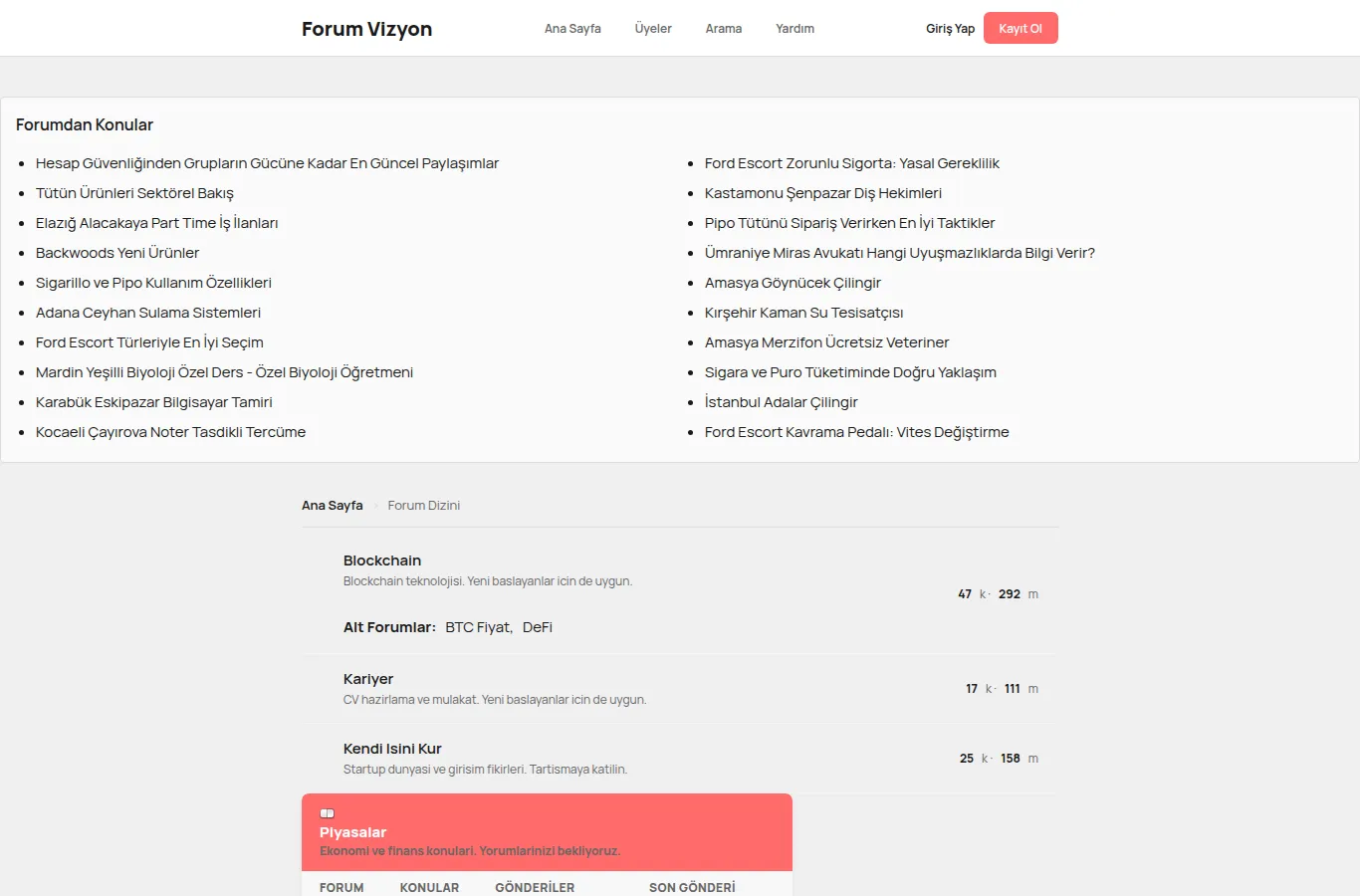Open the Üyeler navigation item
Screen dimensions: 1360x896
(x=653, y=29)
